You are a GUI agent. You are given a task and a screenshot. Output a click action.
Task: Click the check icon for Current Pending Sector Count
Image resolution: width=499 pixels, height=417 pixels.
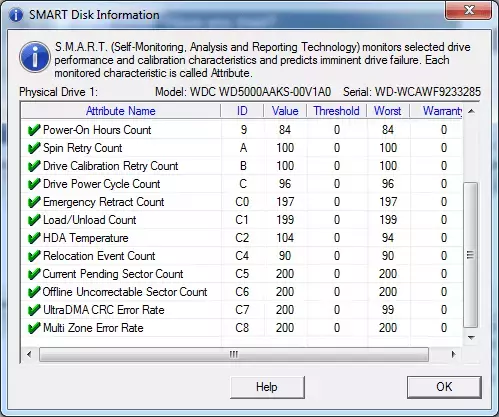click(34, 274)
